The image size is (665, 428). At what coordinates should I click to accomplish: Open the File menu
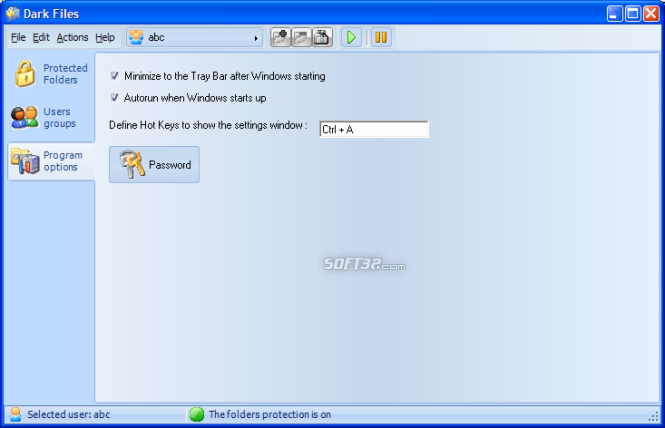pos(18,37)
